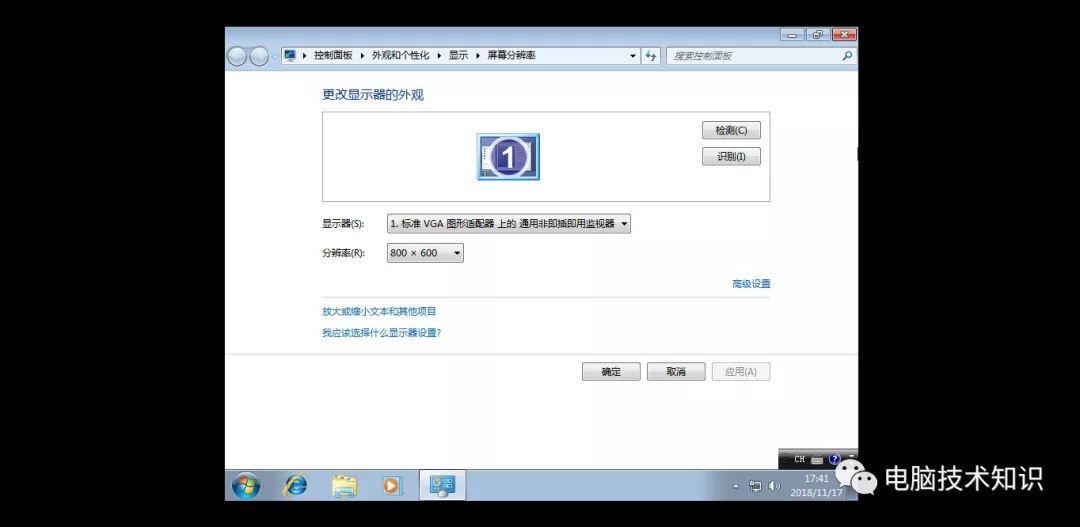Click the language bar keyboard icon
This screenshot has height=527, width=1080.
(817, 459)
